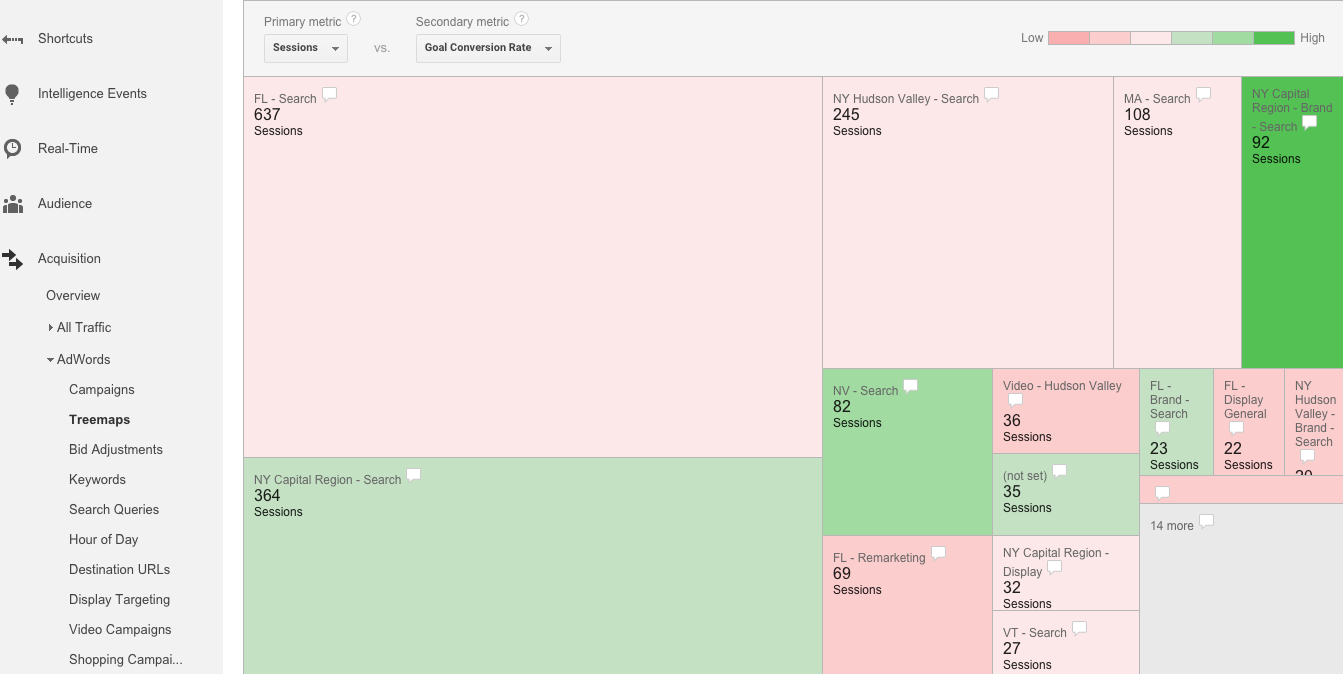Click comment bubble next to NV - Search
Viewport: 1343px width, 674px height.
click(x=910, y=386)
